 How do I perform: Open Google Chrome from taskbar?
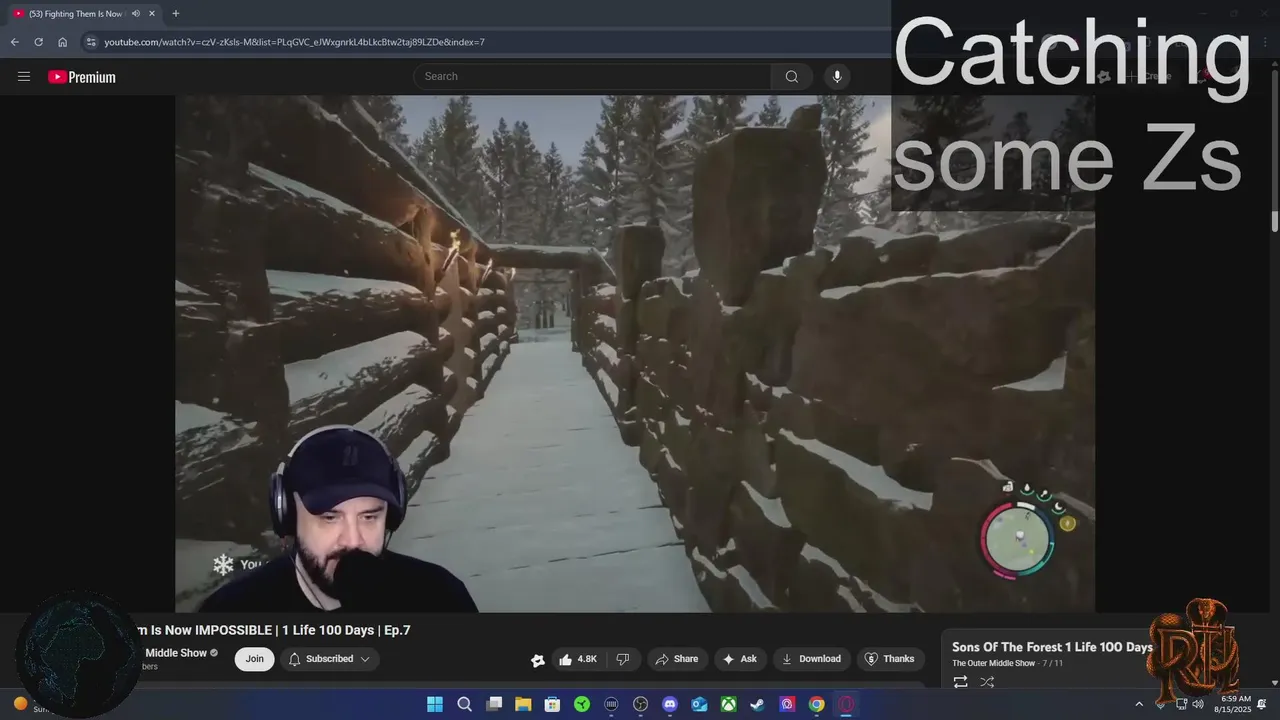(x=817, y=704)
